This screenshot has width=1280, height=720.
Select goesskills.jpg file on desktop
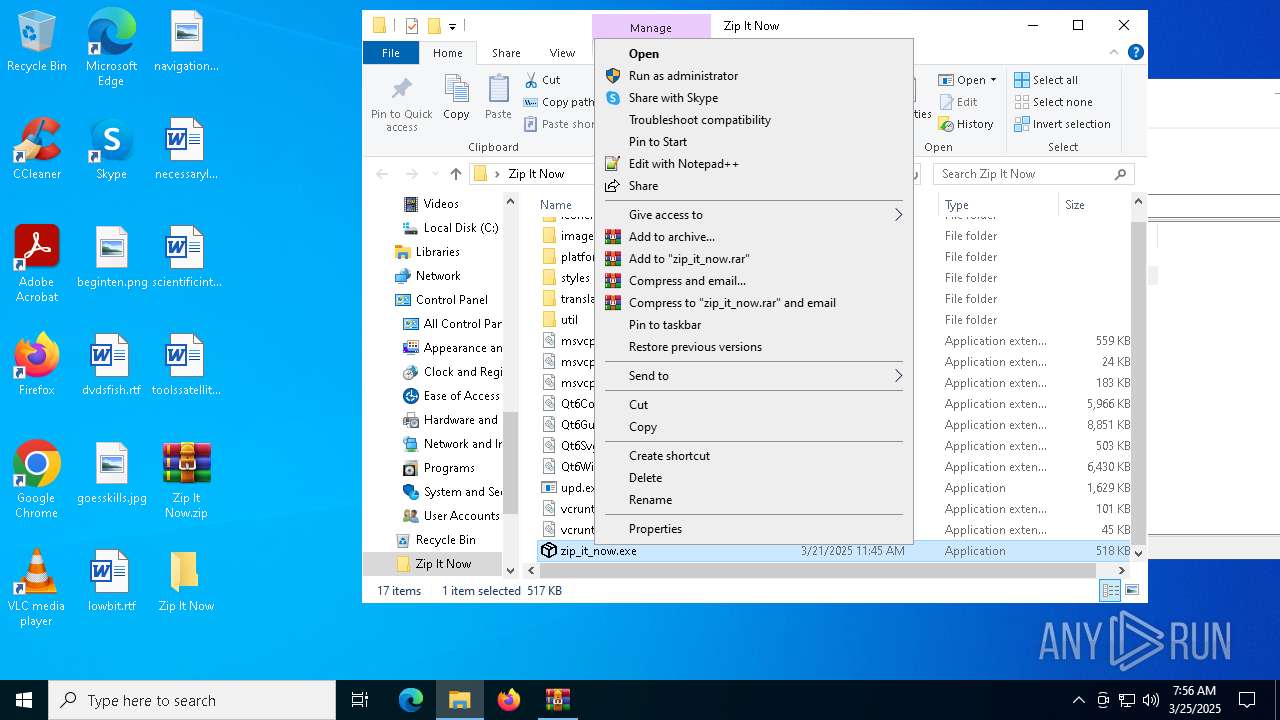pos(111,473)
